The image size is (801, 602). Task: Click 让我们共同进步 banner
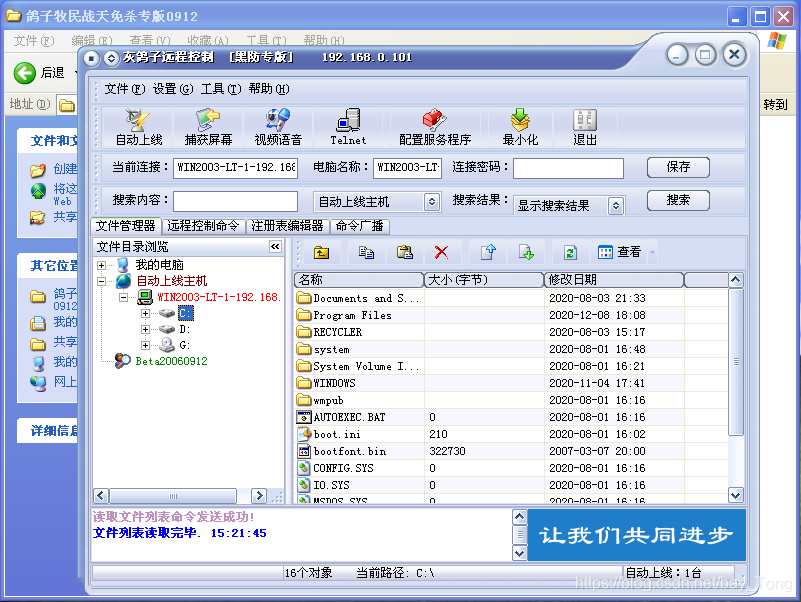coord(637,535)
